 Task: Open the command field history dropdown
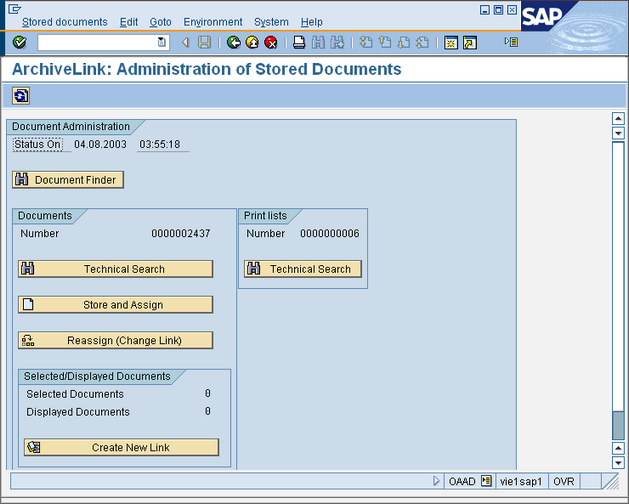pos(162,42)
